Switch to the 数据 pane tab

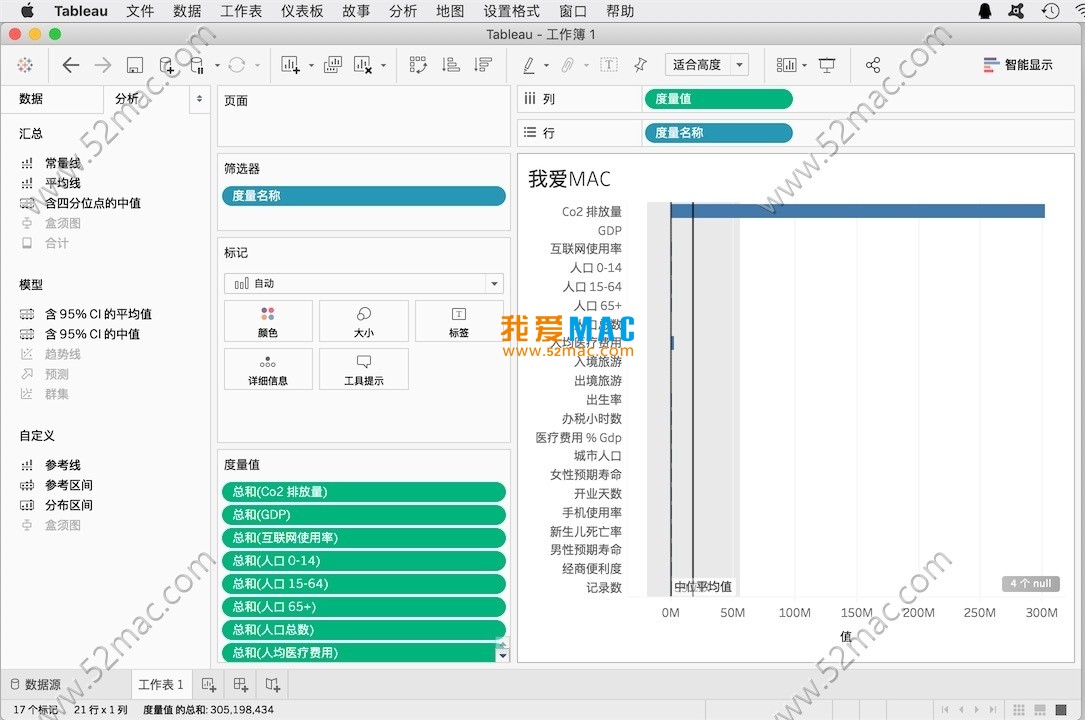(x=52, y=99)
